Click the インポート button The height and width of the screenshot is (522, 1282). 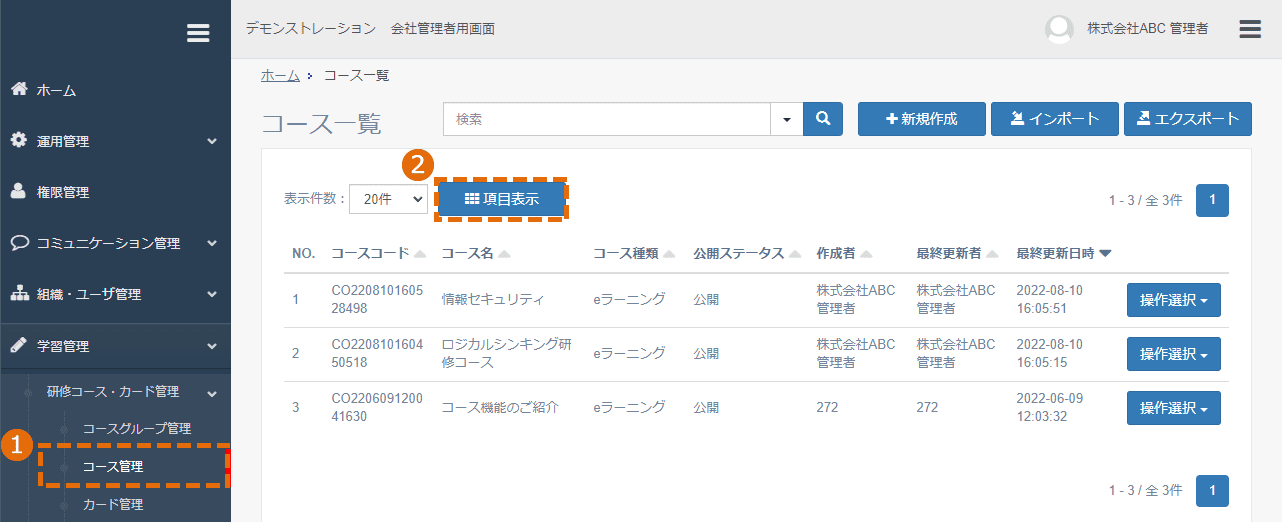tap(1055, 119)
